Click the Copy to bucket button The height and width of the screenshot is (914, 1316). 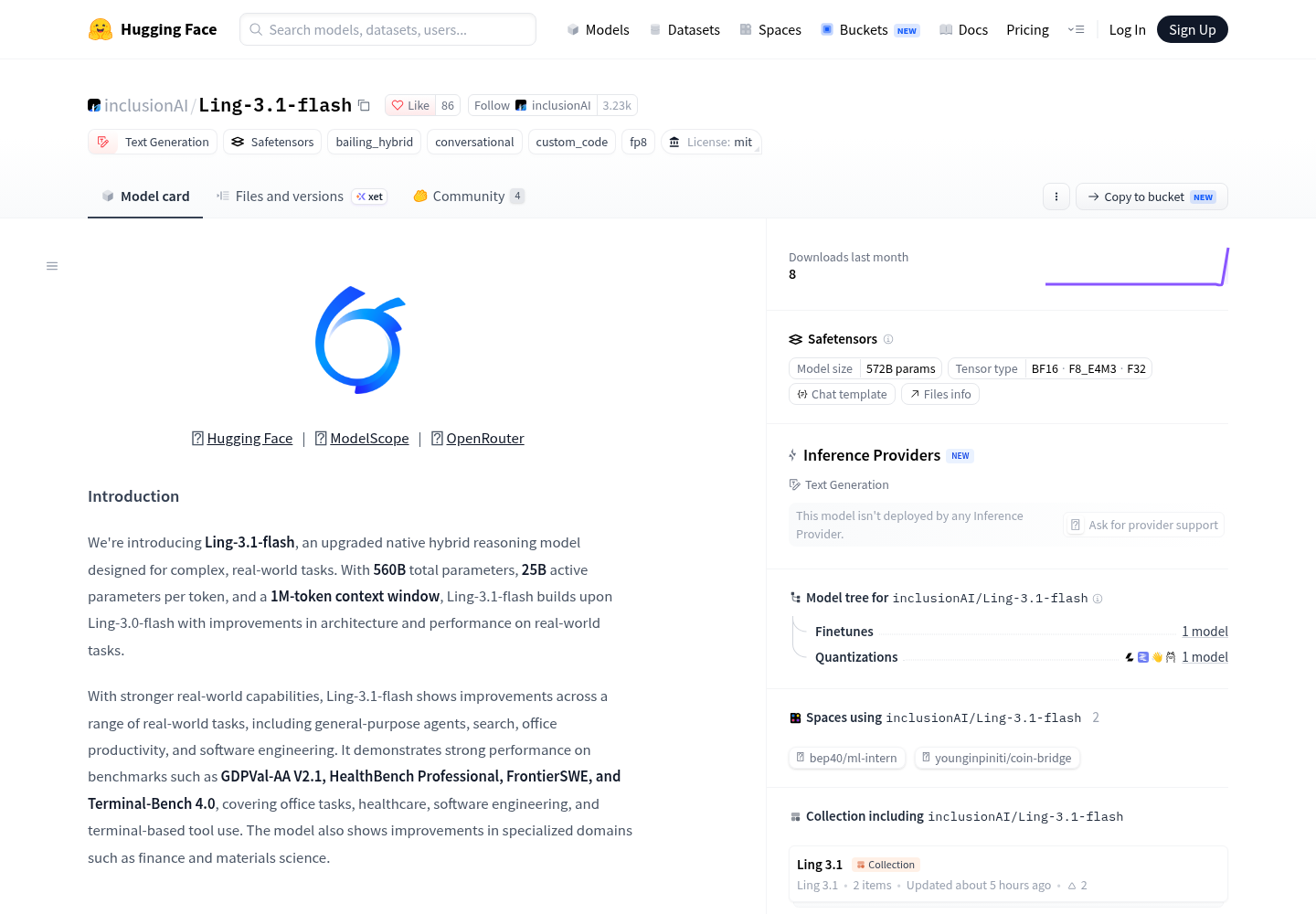point(1151,197)
